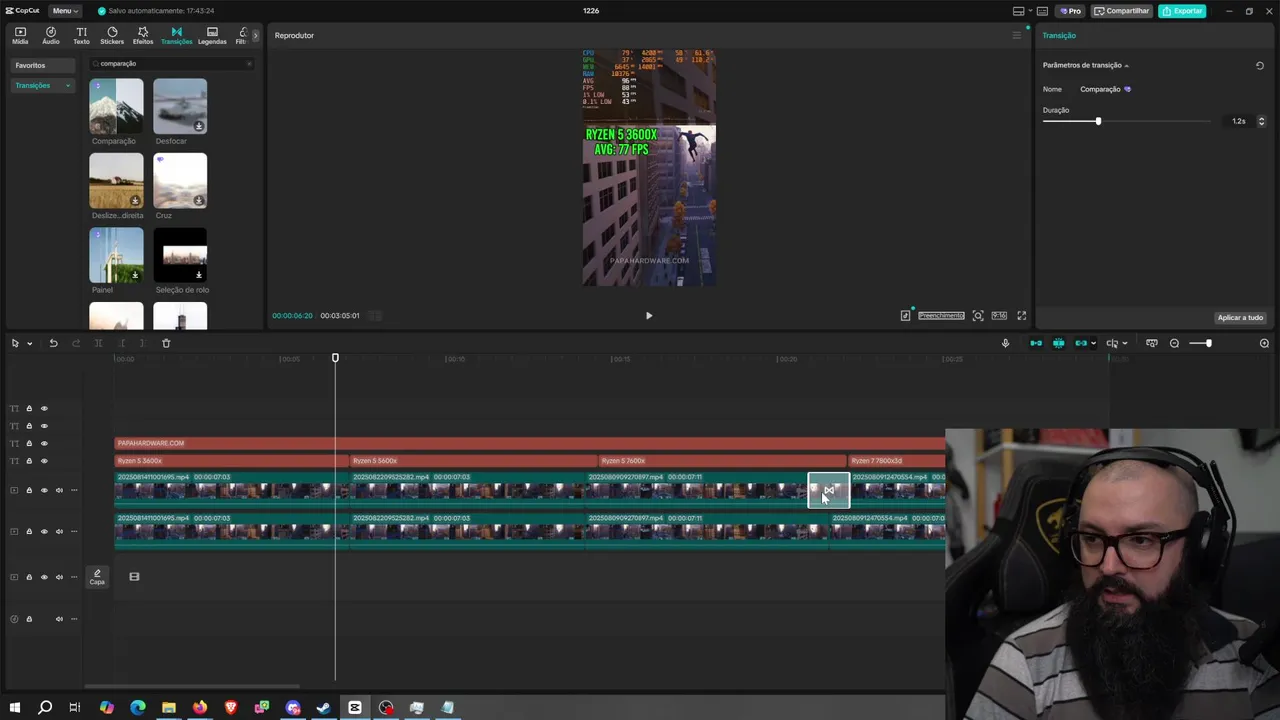
Task: Select the Seleção de rolo transition thumbnail
Action: tap(180, 255)
